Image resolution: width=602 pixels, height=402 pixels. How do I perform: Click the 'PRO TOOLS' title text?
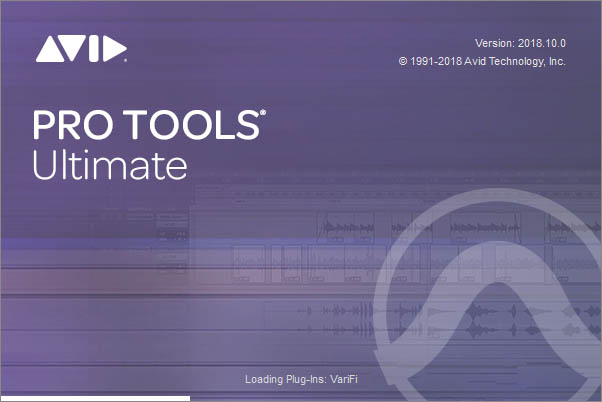click(x=149, y=125)
